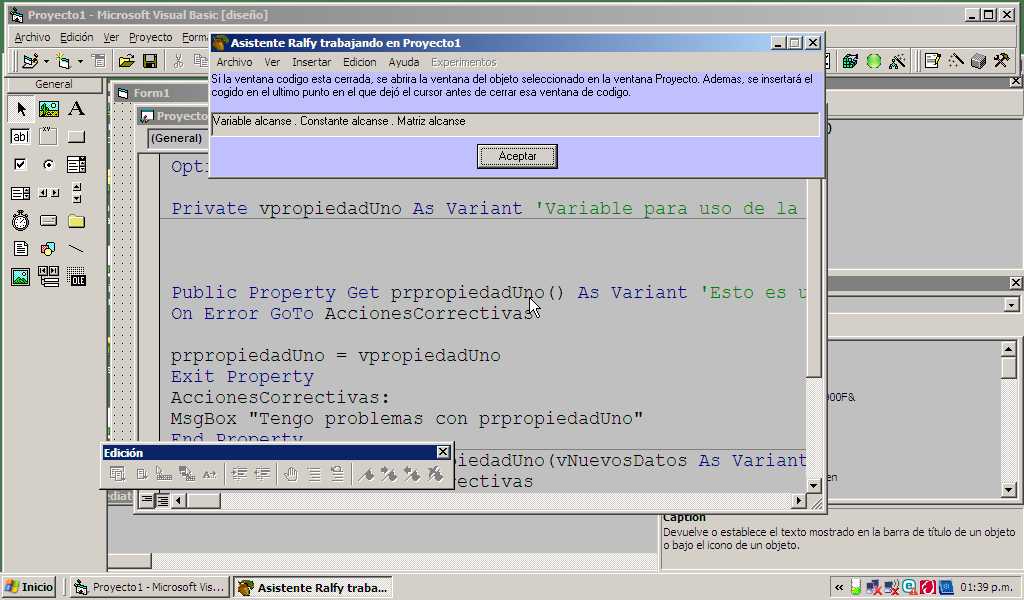This screenshot has height=600, width=1024.
Task: Open the Ver menu in Visual Basic
Action: coord(111,37)
